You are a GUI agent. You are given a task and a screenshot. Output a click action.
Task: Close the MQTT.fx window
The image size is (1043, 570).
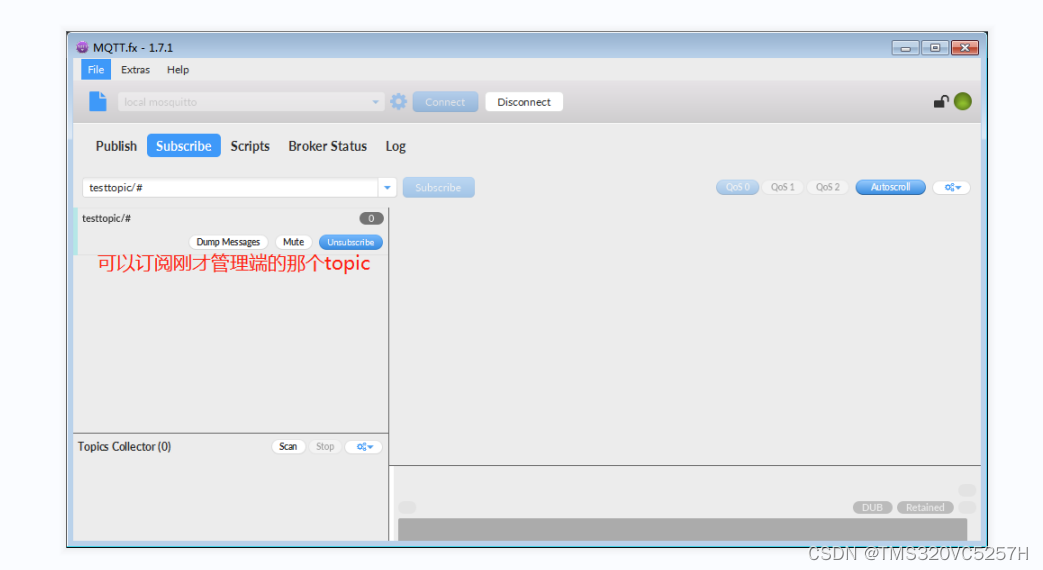[x=965, y=48]
